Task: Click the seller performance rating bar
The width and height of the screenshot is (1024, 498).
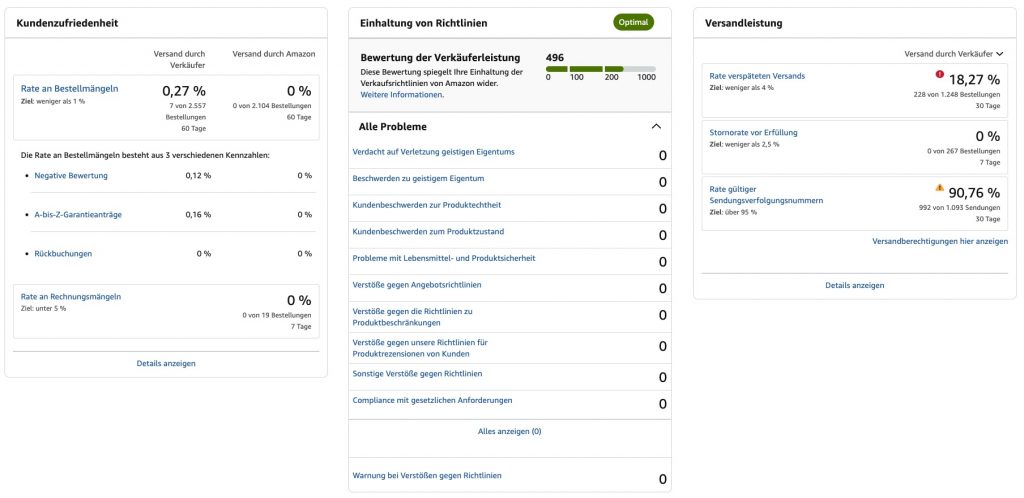Action: 600,69
